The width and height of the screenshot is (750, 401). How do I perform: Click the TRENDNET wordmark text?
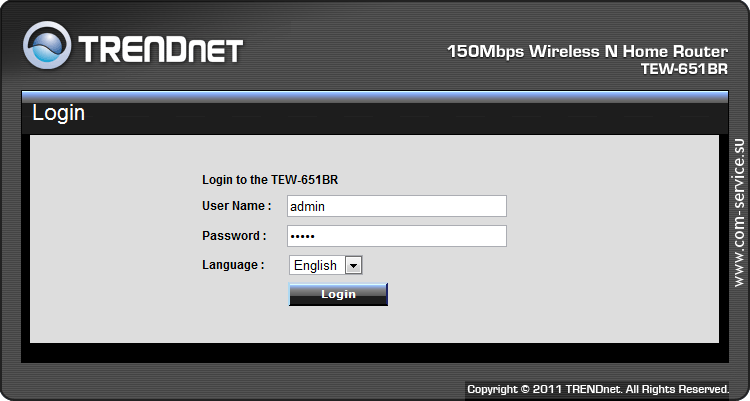pyautogui.click(x=161, y=49)
